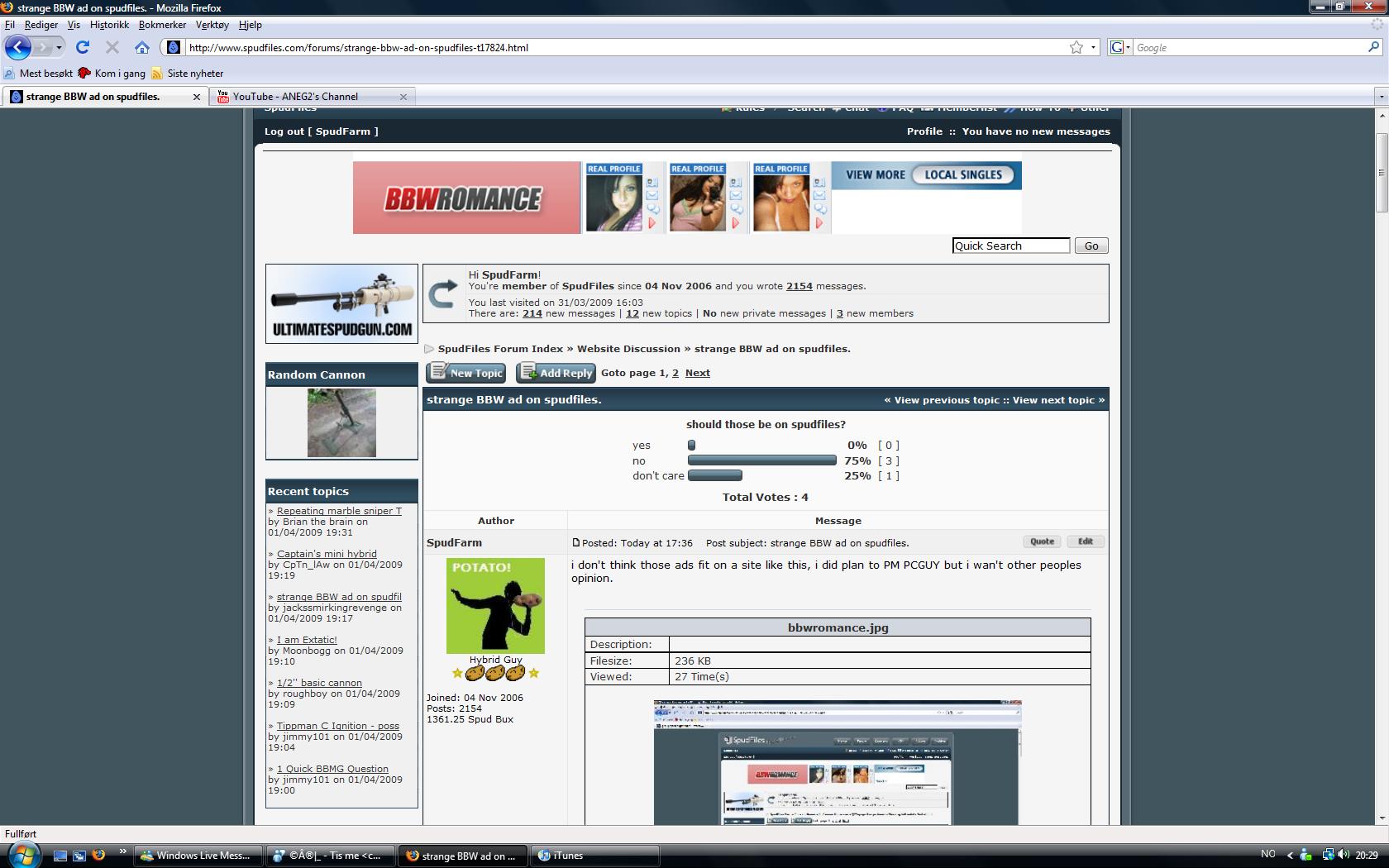Close the YouTube ANEG2's Channel tab
The image size is (1389, 868).
point(403,97)
